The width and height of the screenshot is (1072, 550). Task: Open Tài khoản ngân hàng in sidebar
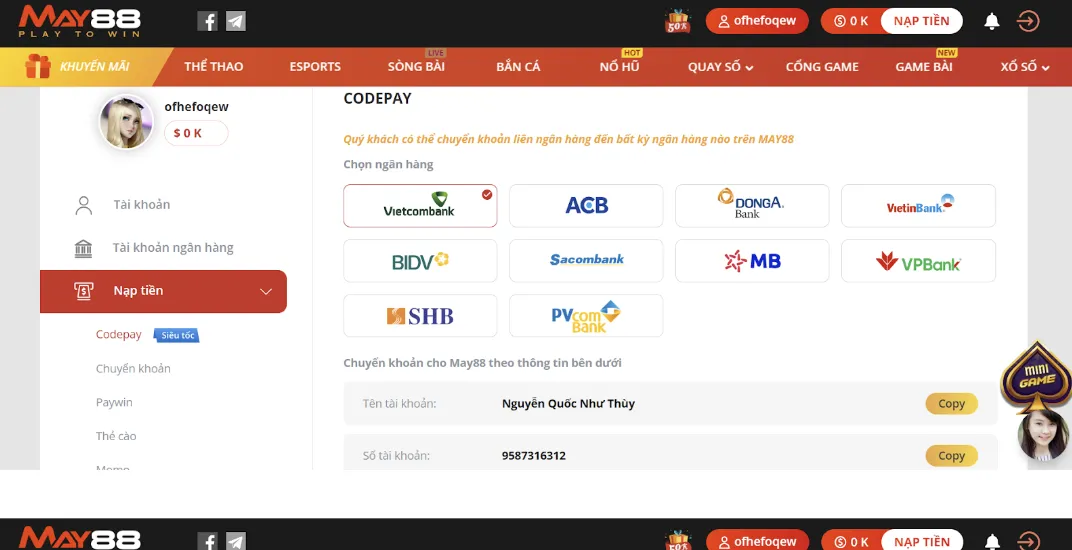point(173,248)
